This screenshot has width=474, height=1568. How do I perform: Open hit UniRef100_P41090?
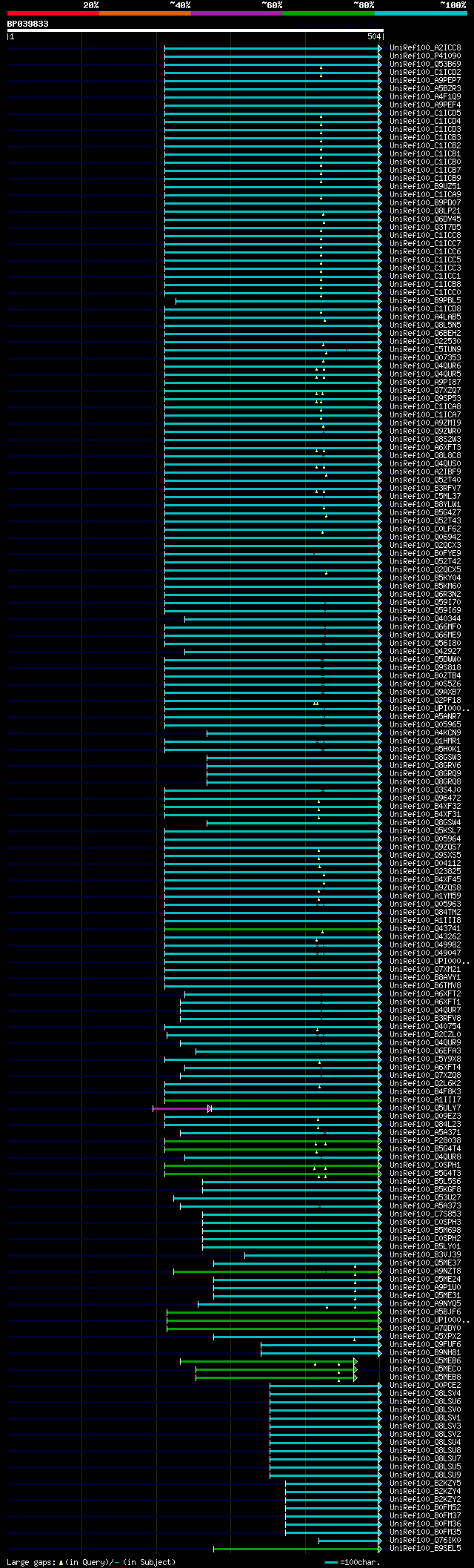[425, 56]
